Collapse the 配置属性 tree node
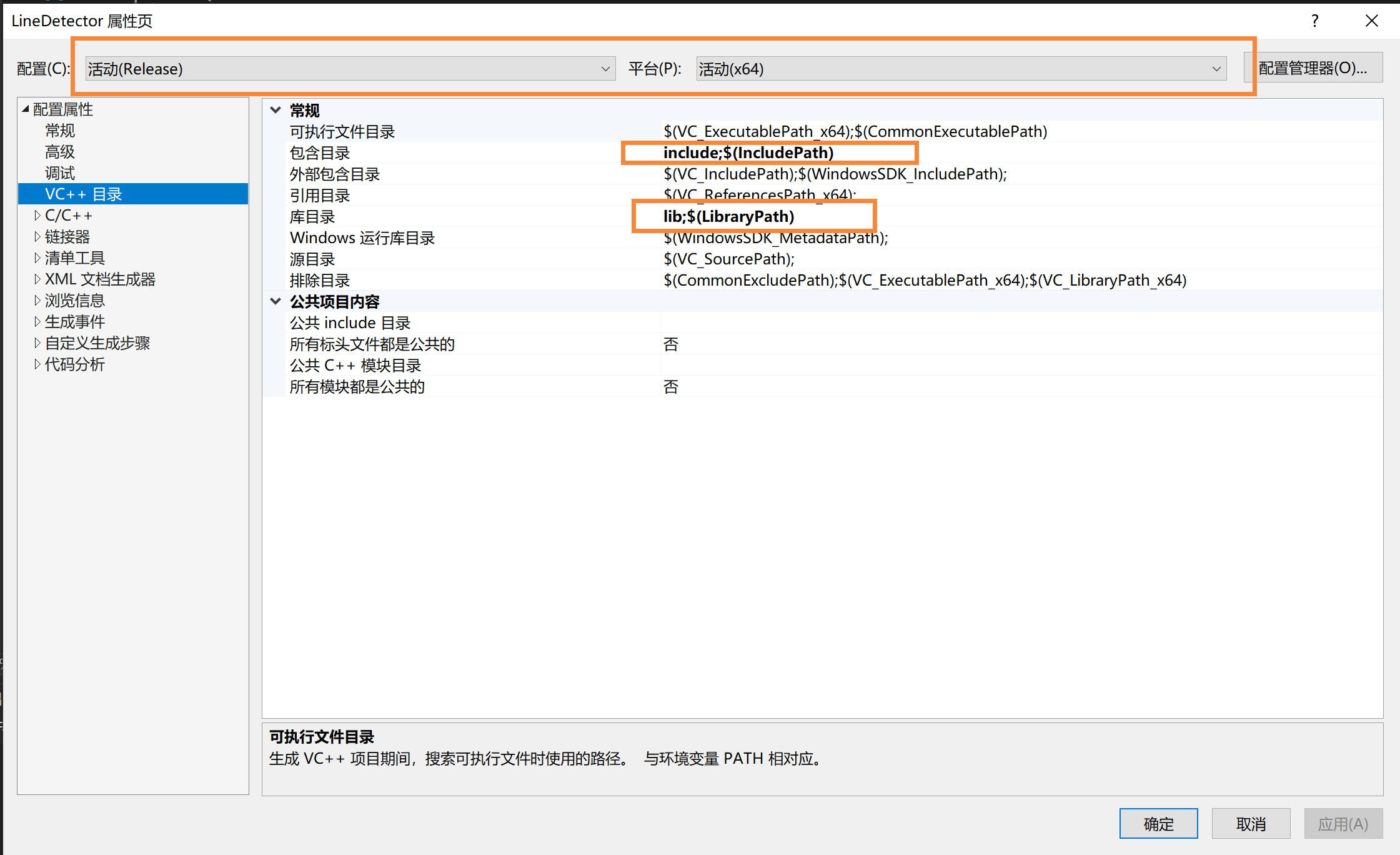This screenshot has height=855, width=1400. 26,109
